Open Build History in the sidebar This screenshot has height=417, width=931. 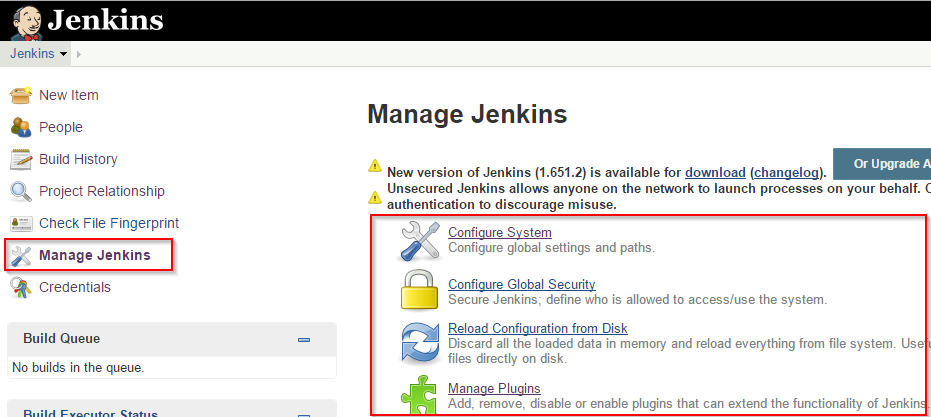[x=78, y=159]
